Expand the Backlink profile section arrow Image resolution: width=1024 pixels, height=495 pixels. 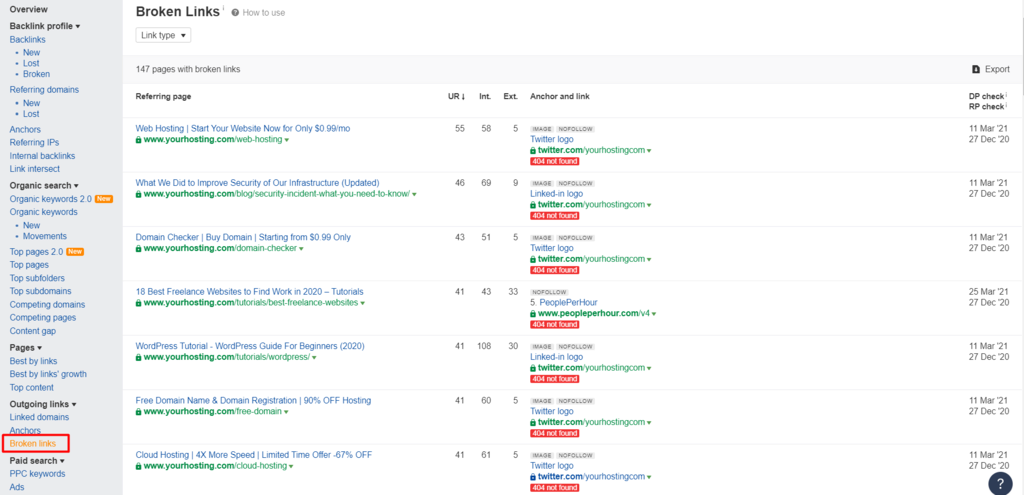coord(78,26)
